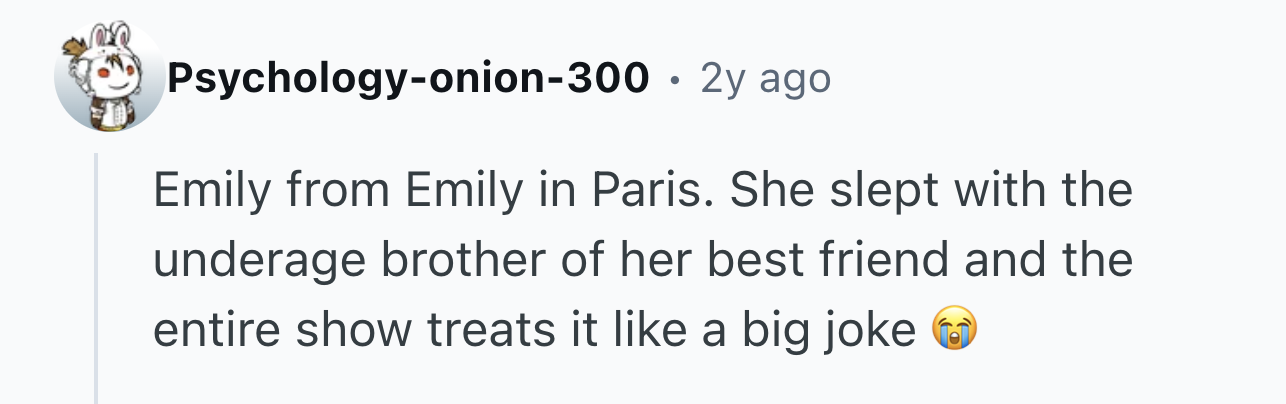Select the crying face emoji

[x=954, y=329]
